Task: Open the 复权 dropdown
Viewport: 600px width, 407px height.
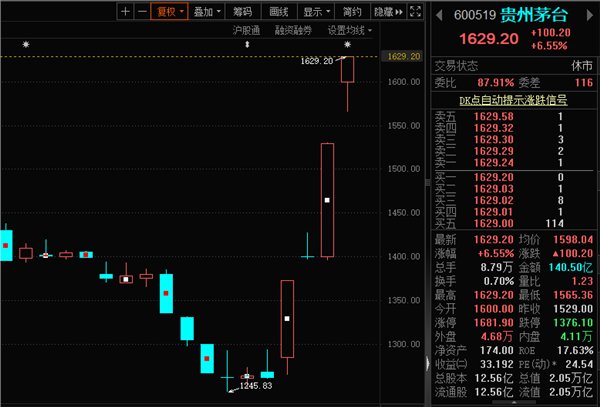Action: (x=168, y=12)
